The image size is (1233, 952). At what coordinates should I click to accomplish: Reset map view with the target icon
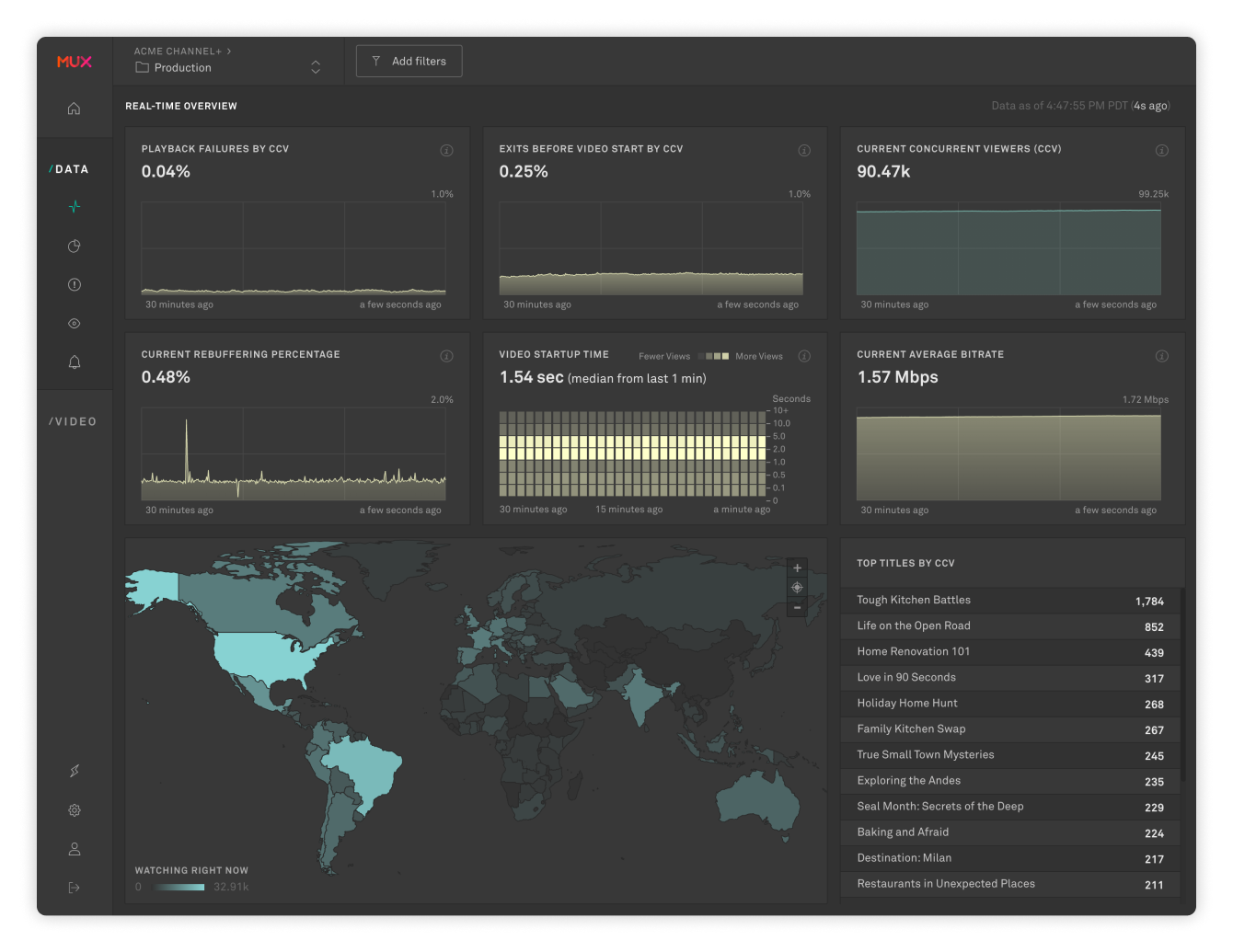pyautogui.click(x=797, y=588)
